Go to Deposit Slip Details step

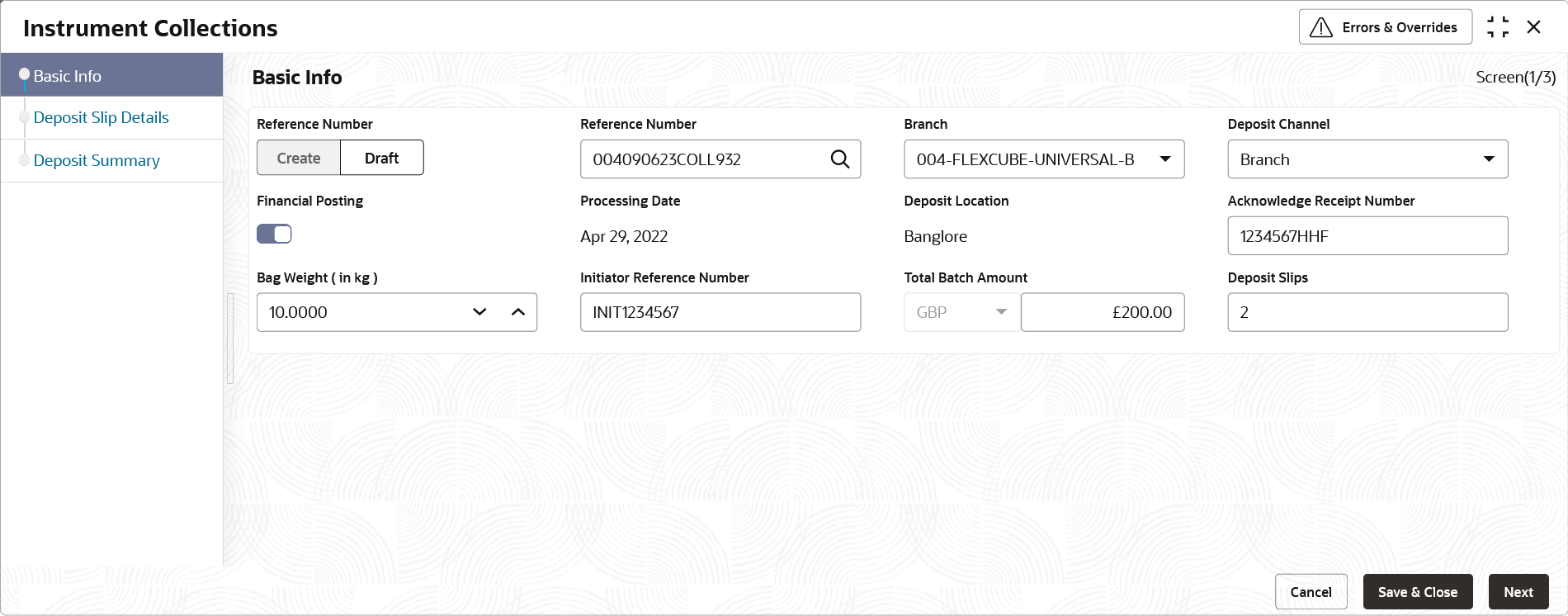pyautogui.click(x=101, y=117)
